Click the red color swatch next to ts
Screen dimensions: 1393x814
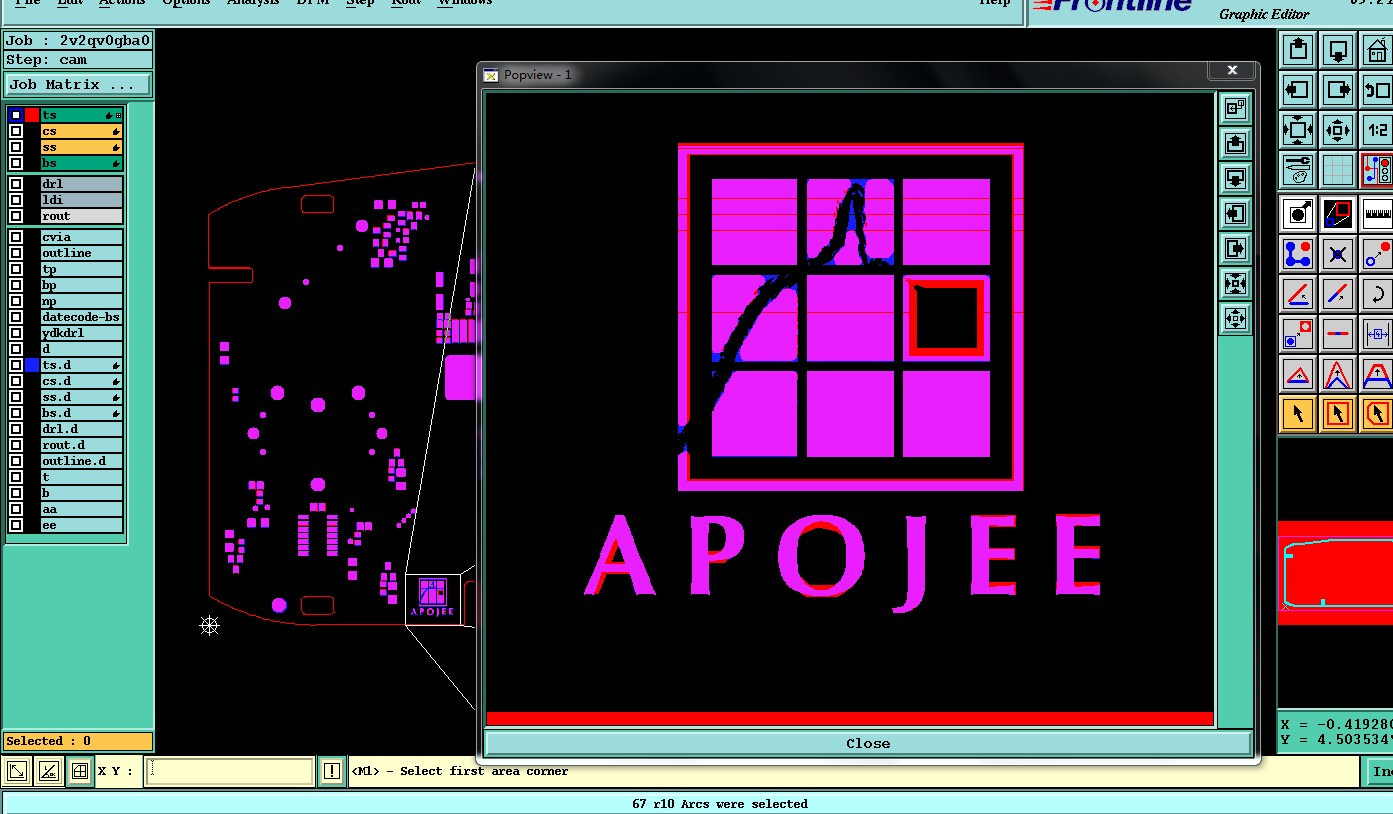(32, 115)
